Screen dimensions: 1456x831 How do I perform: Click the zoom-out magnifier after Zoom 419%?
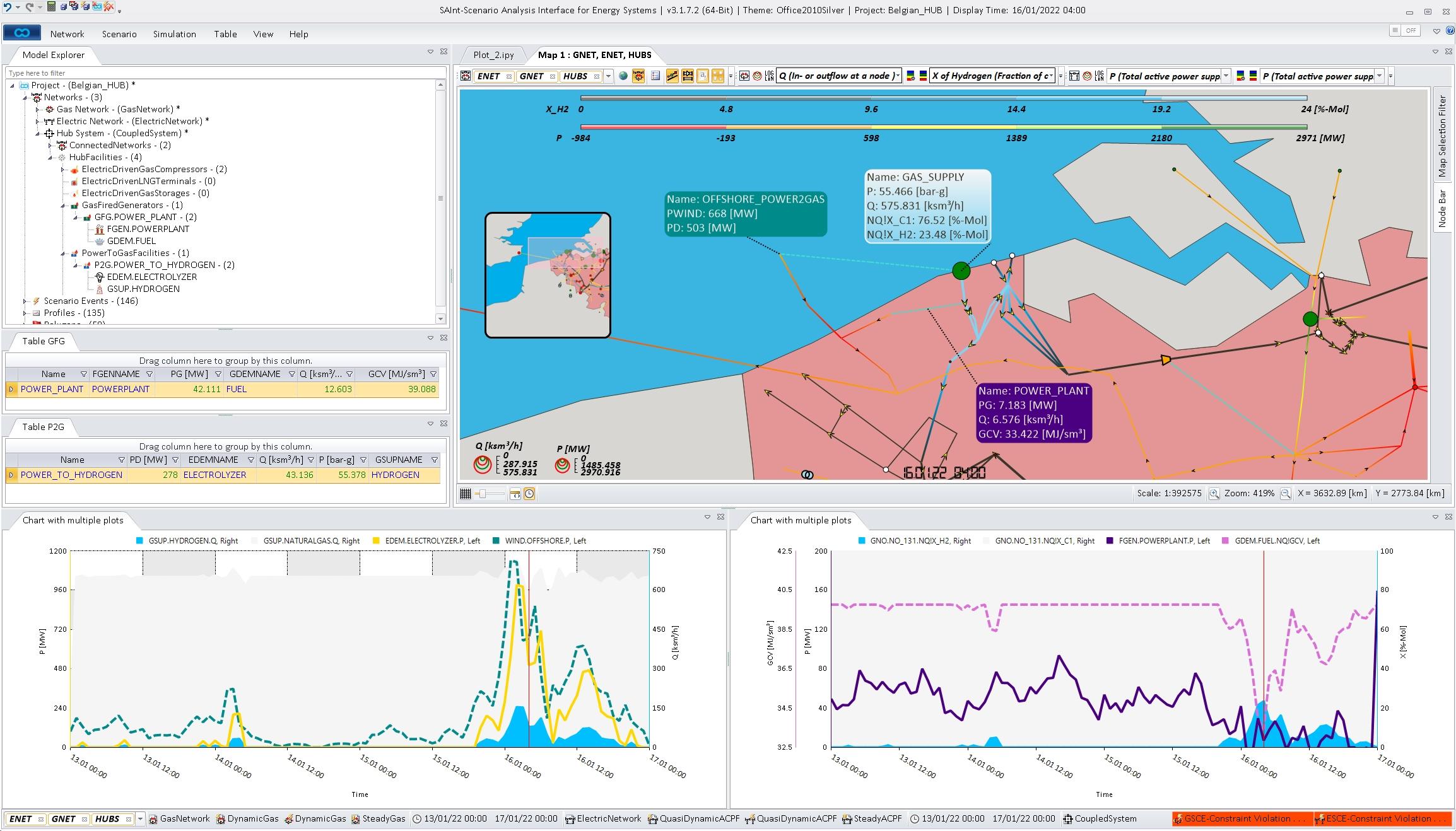[x=1286, y=494]
